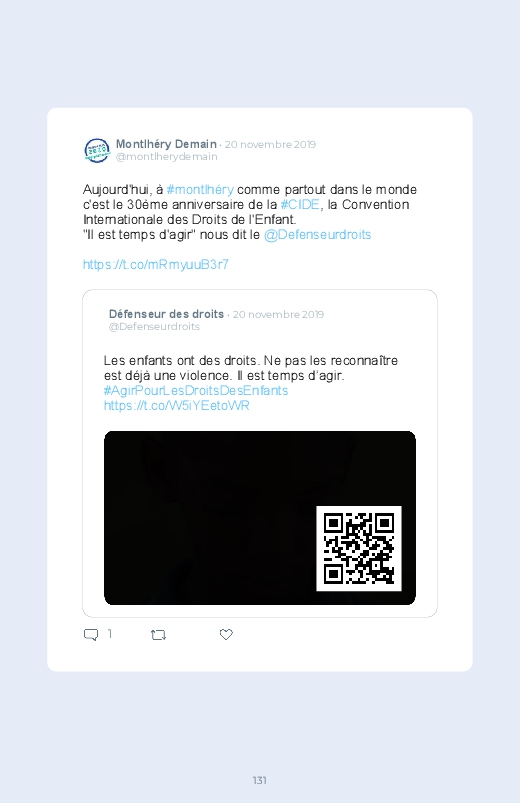
Task: Click the Montlhéry Demain account name
Action: click(166, 144)
